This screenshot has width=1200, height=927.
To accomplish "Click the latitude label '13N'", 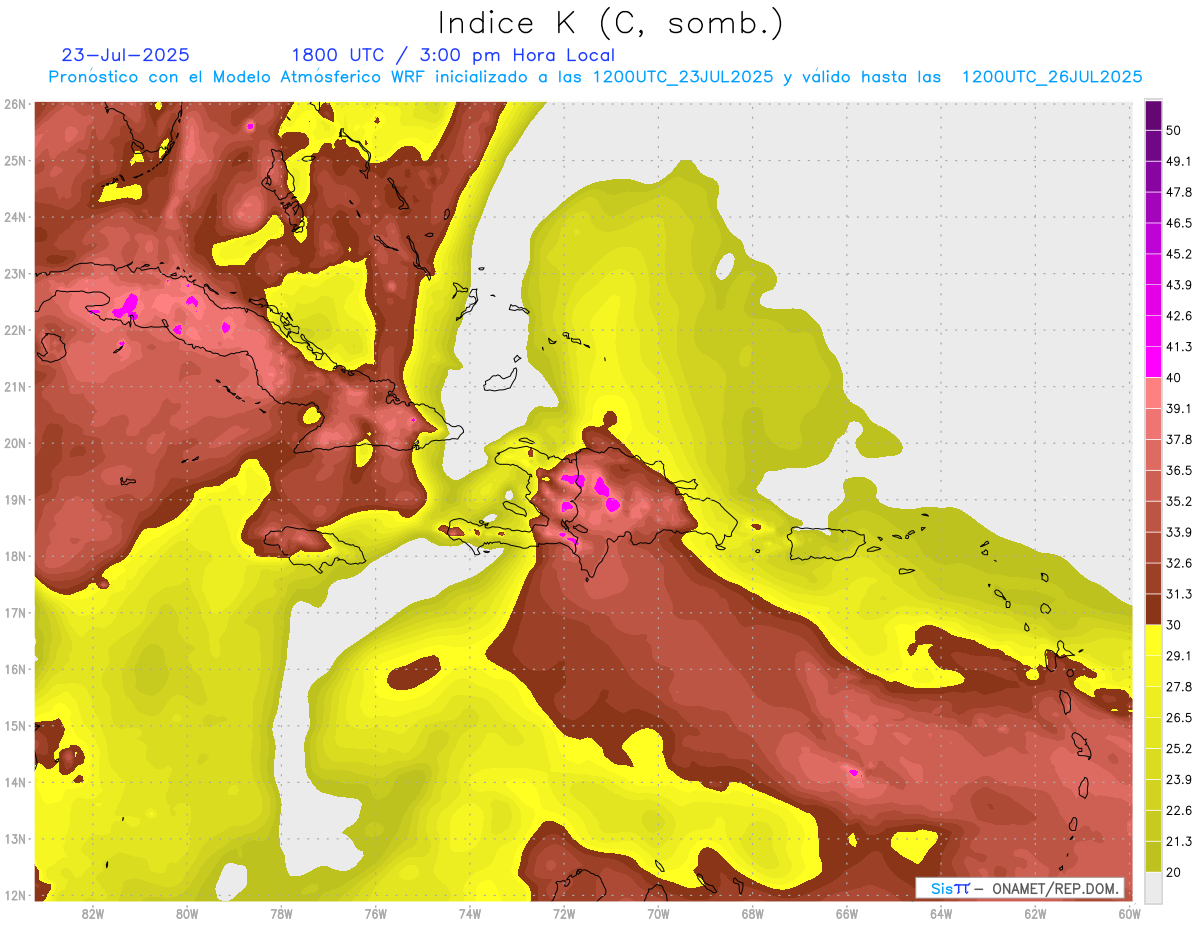I will point(14,839).
